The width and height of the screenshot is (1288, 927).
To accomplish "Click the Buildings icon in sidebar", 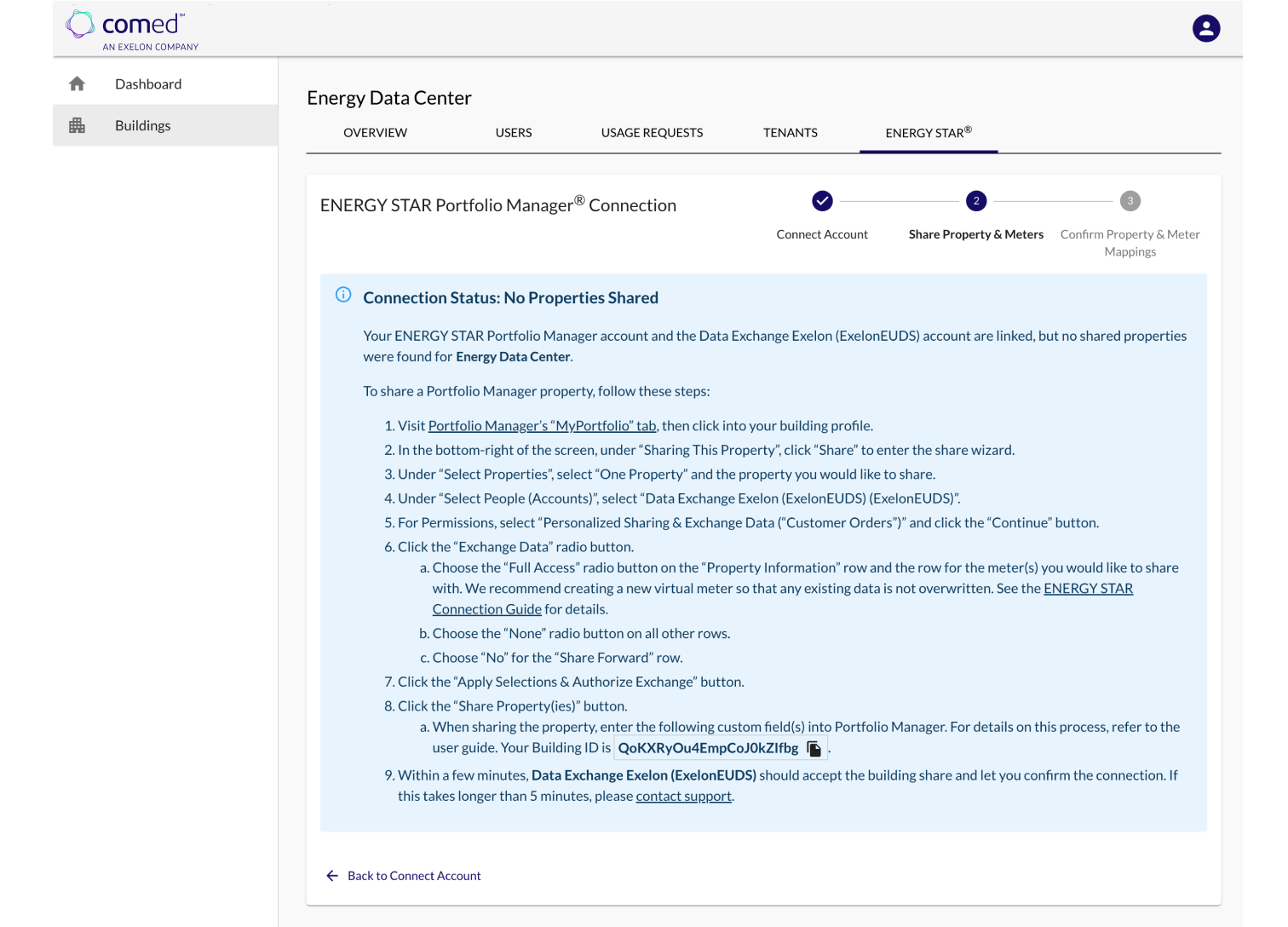I will coord(78,125).
